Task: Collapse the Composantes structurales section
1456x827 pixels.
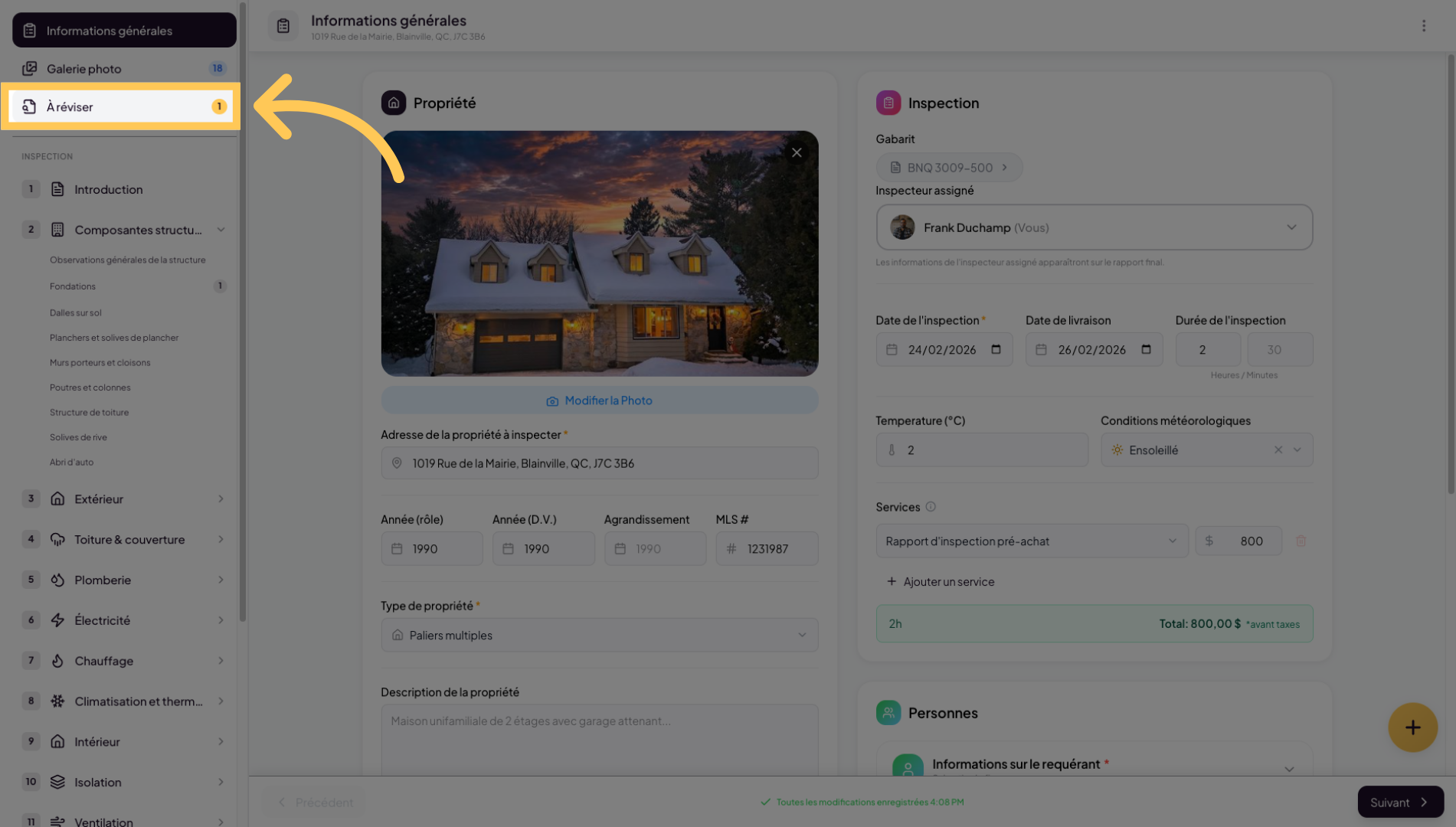Action: coord(221,230)
